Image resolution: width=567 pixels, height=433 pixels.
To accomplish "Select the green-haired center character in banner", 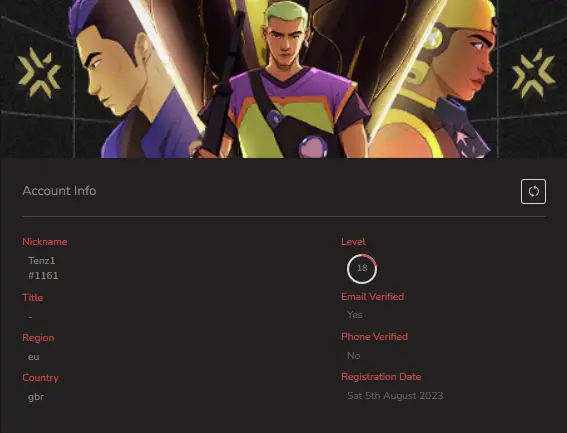I will pyautogui.click(x=286, y=81).
